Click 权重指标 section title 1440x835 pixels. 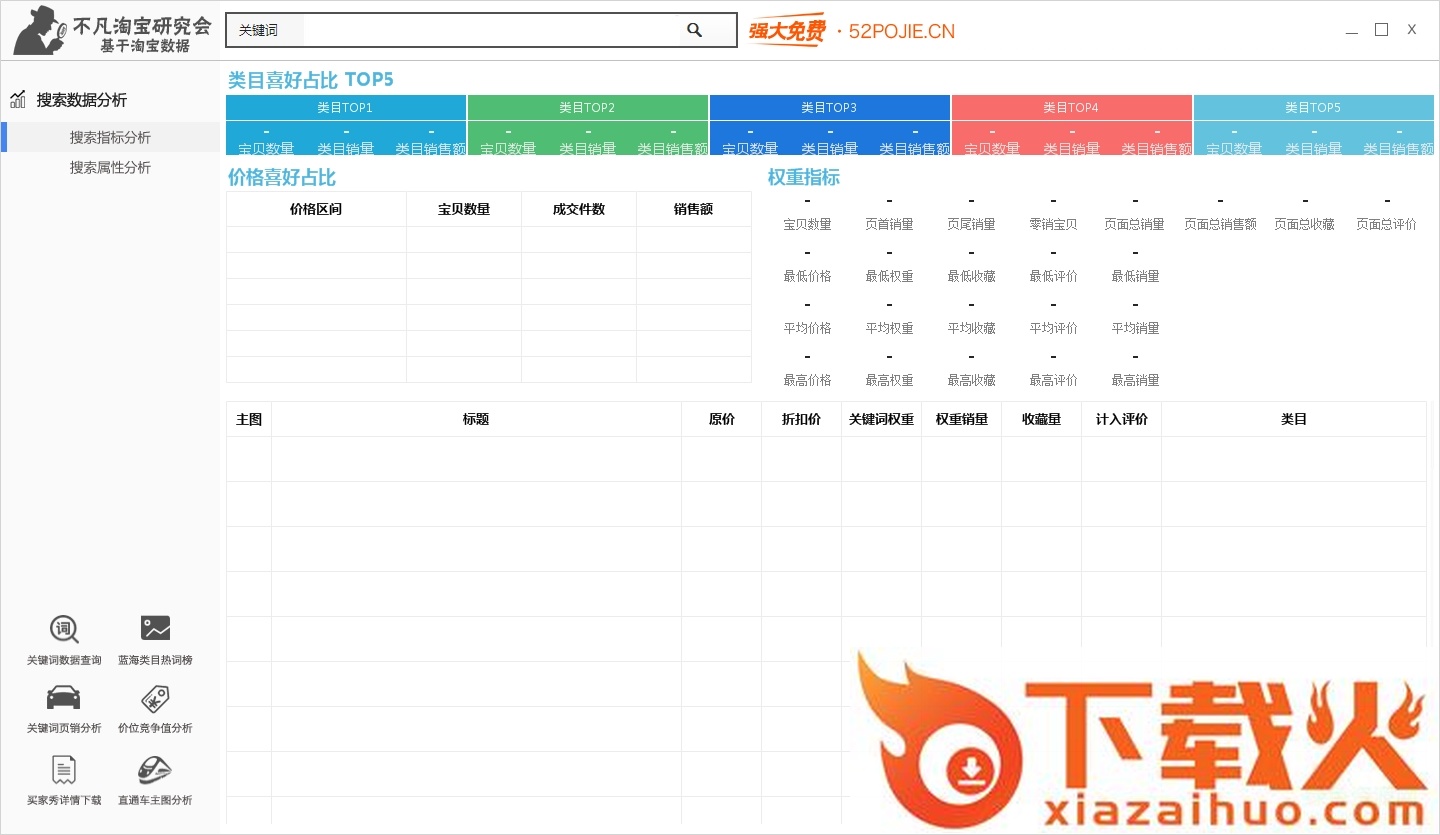803,178
